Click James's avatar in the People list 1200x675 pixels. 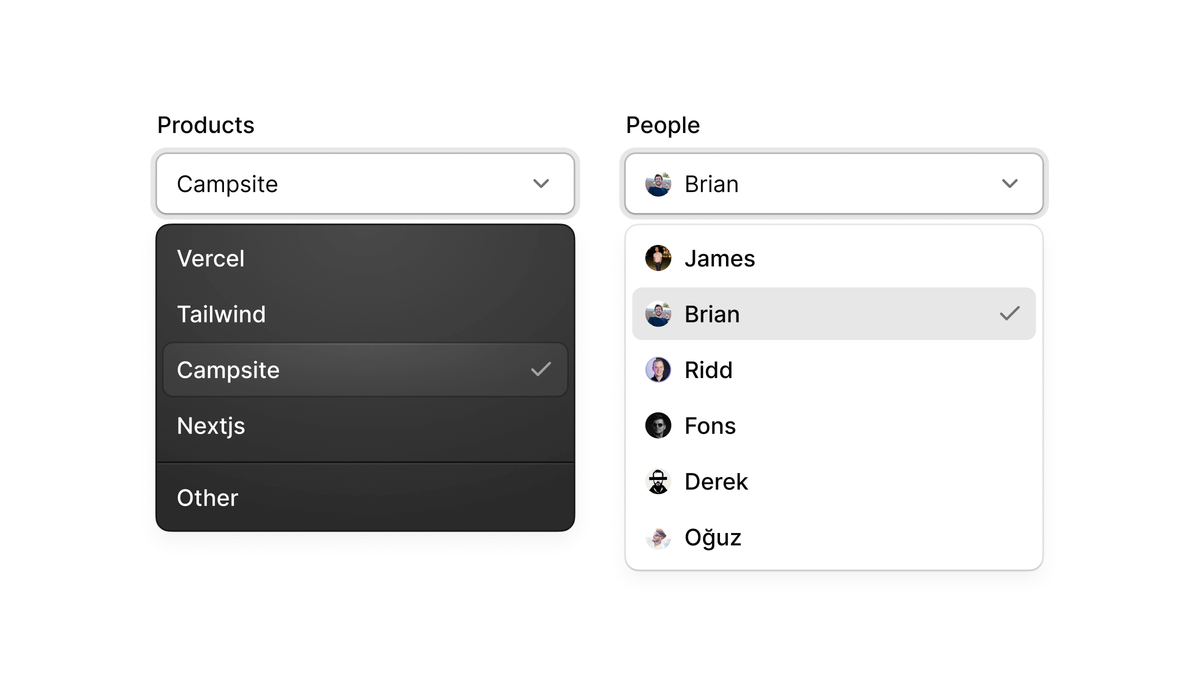coord(658,258)
